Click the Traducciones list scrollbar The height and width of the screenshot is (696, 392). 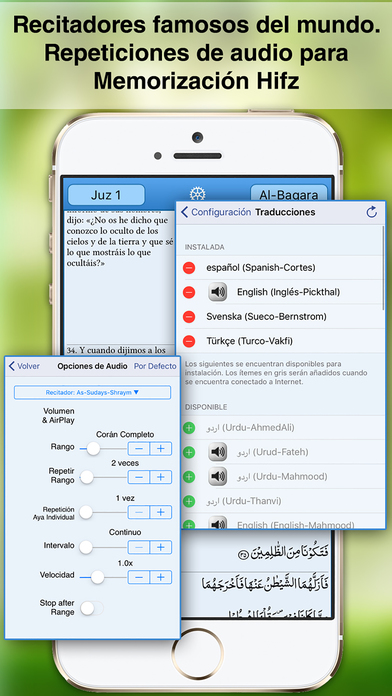384,267
